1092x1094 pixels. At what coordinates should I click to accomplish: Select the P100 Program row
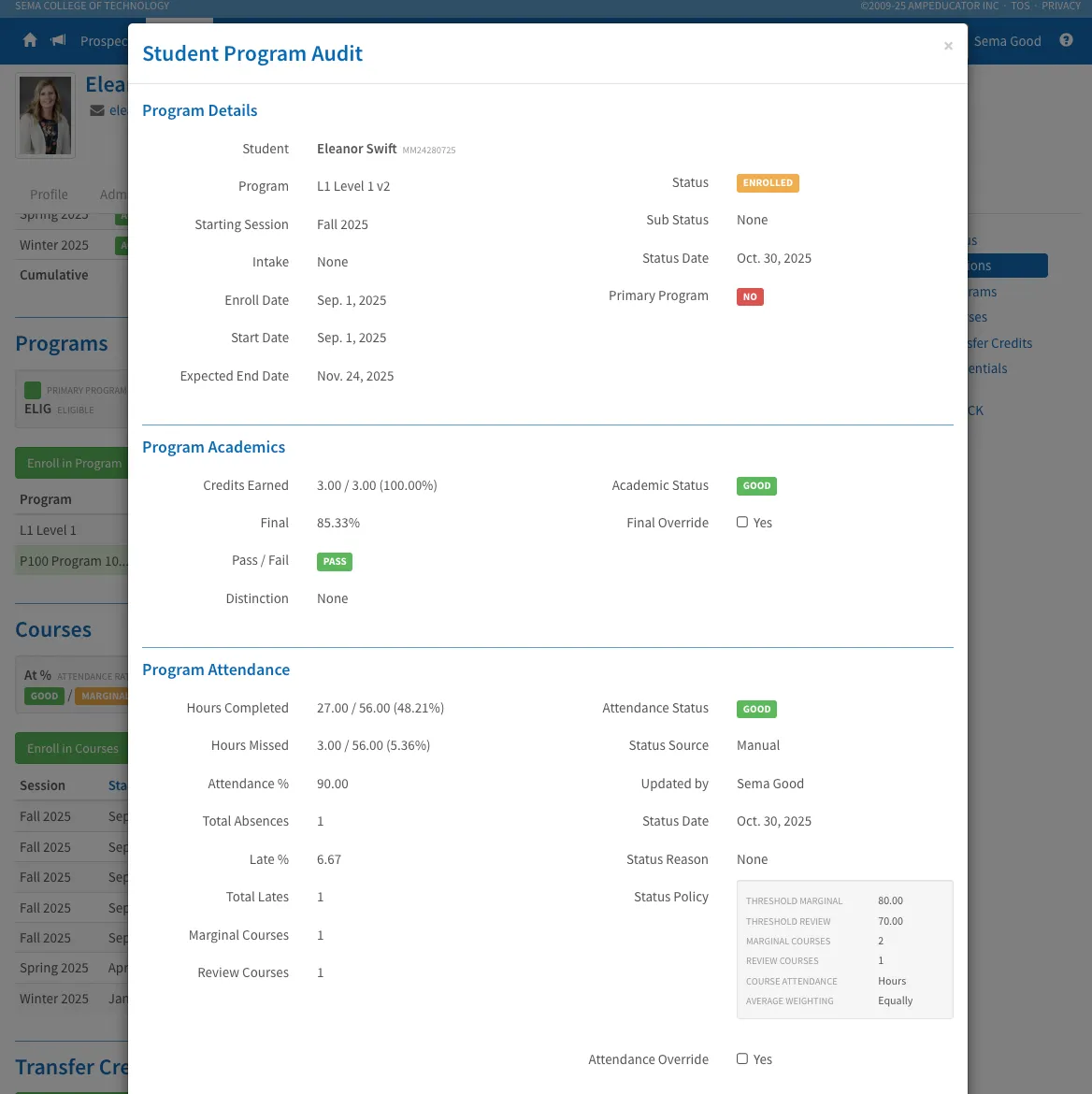coord(71,561)
